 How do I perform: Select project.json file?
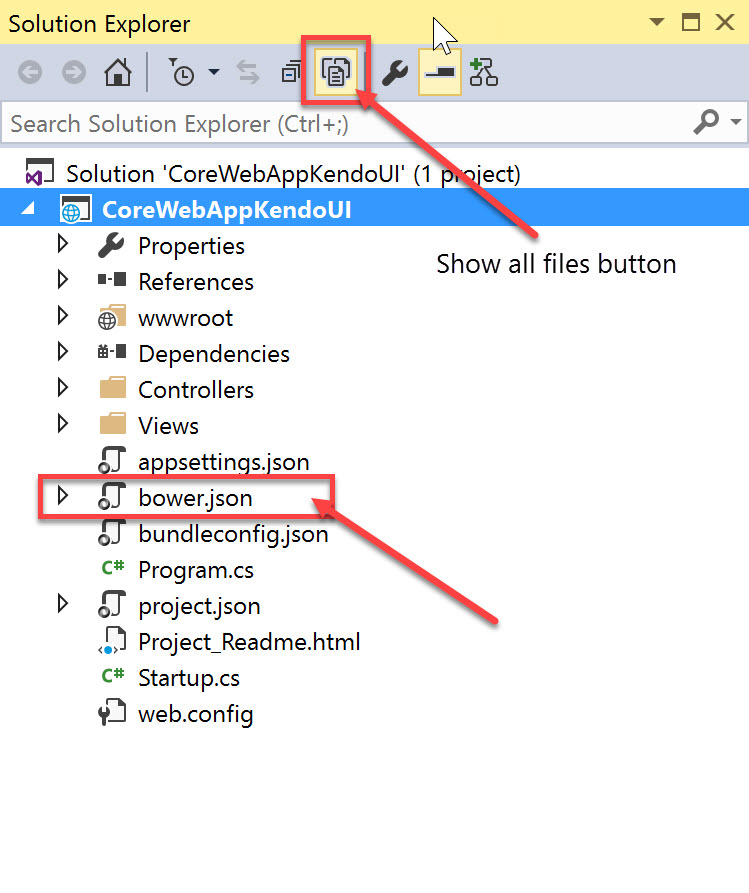[199, 605]
